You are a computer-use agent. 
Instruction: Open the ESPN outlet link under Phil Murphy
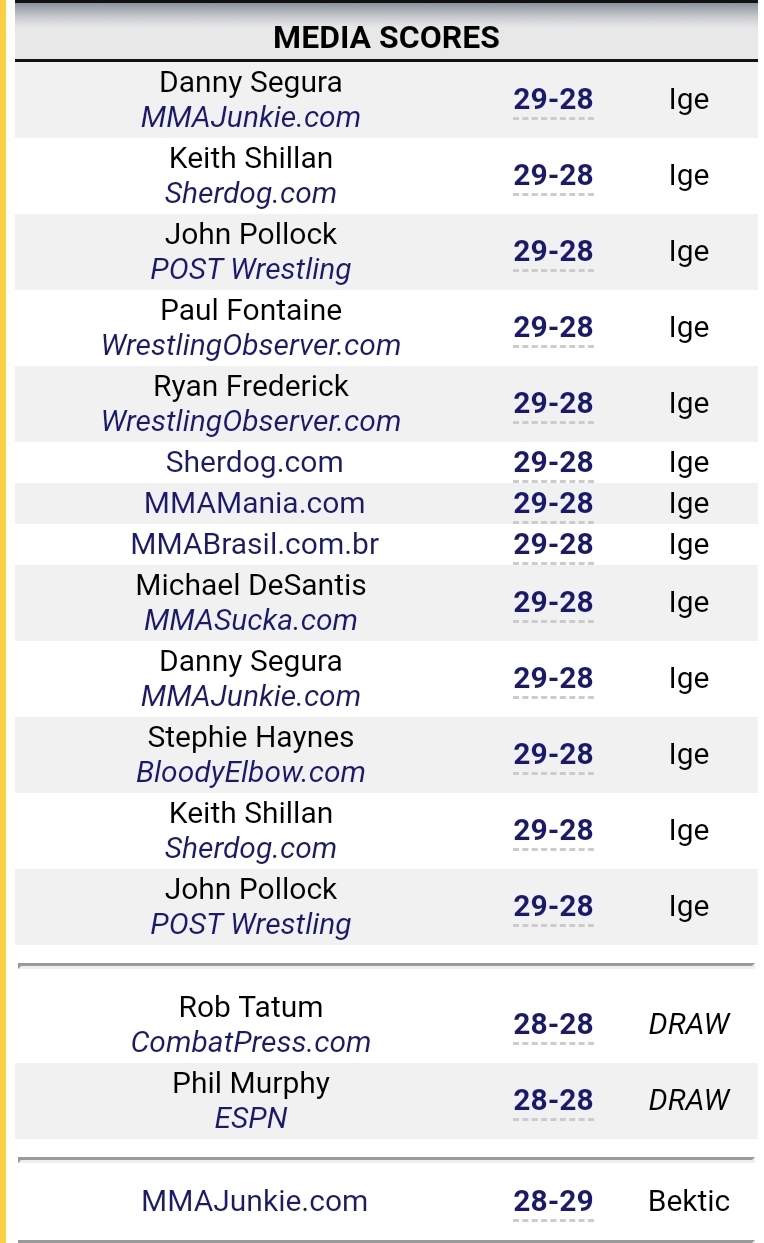[x=251, y=1118]
